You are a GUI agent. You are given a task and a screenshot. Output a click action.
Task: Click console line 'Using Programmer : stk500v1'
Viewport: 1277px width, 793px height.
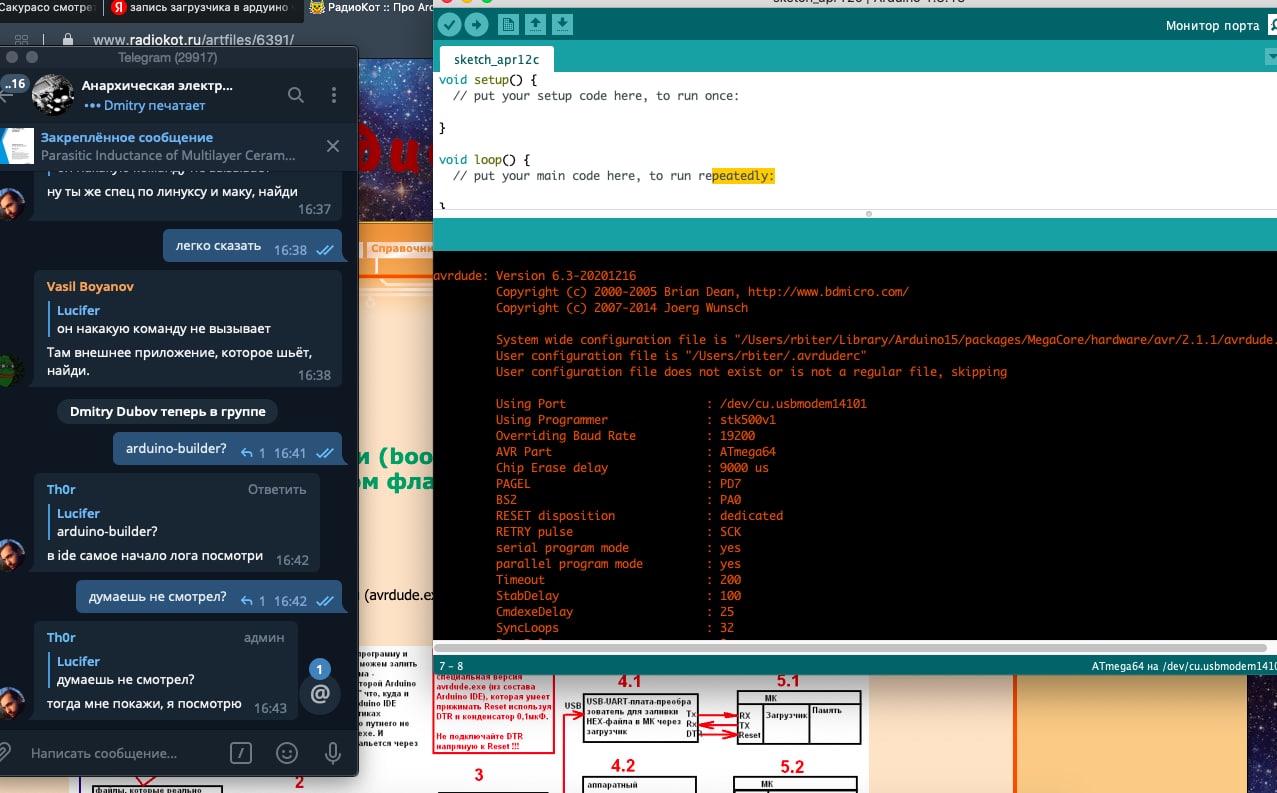click(x=636, y=420)
